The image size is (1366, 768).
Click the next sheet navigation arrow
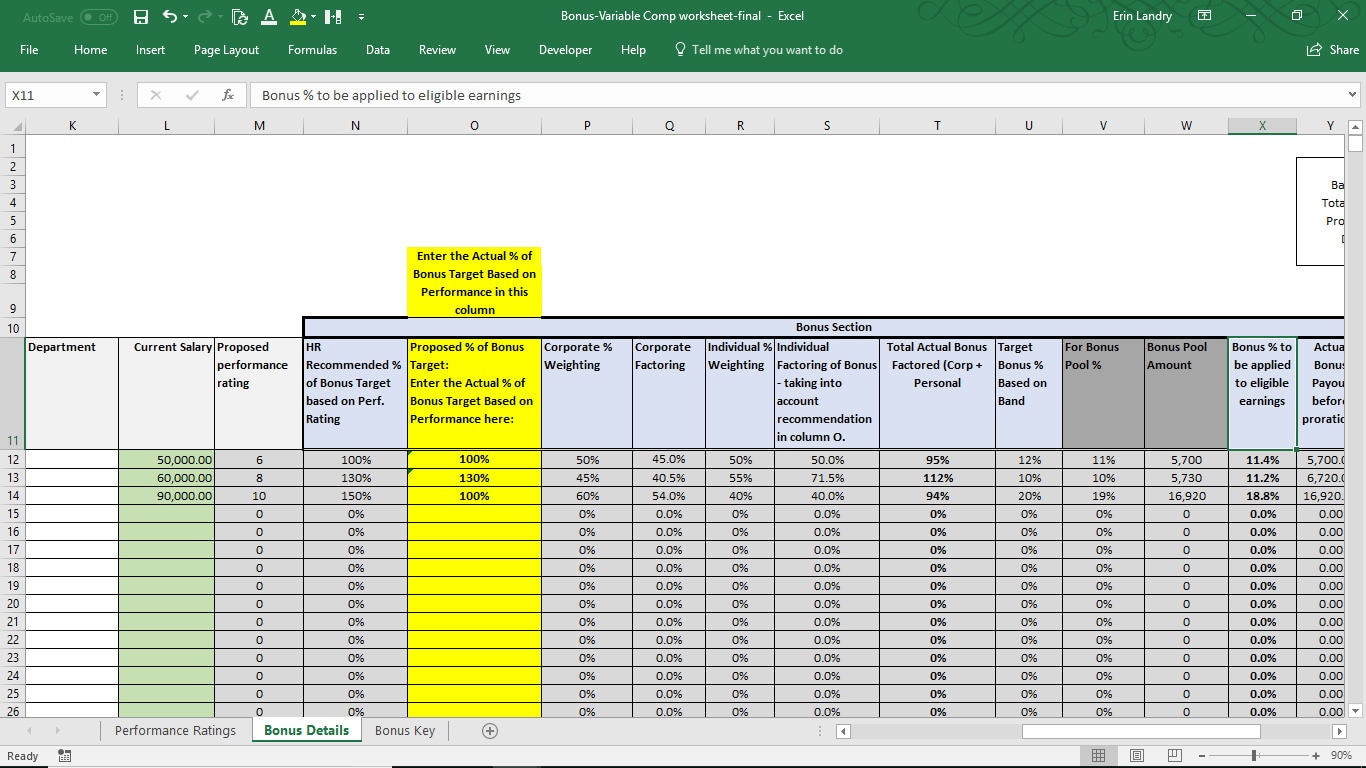56,731
